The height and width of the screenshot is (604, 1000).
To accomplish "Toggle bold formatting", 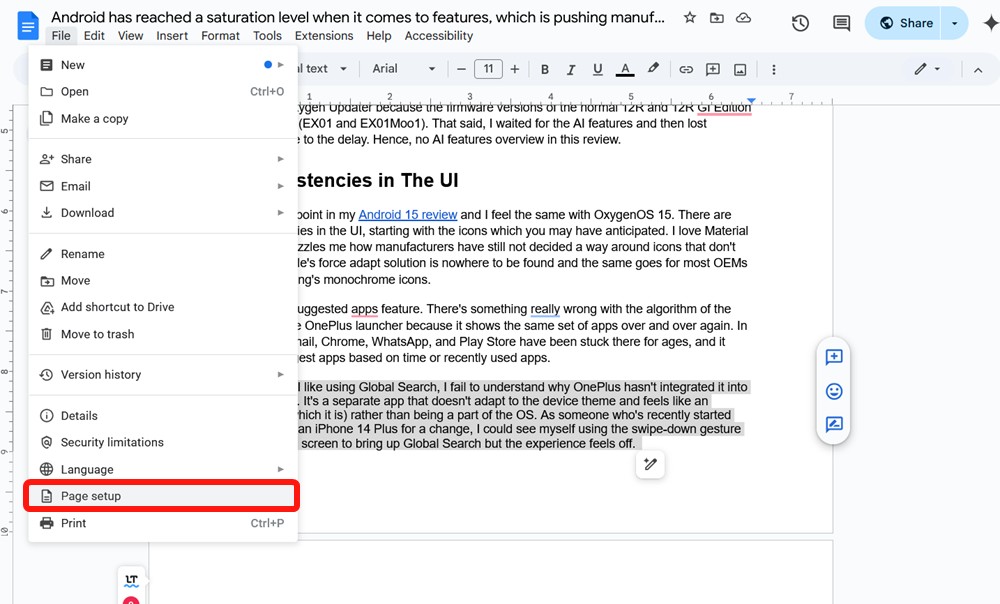I will [x=544, y=69].
